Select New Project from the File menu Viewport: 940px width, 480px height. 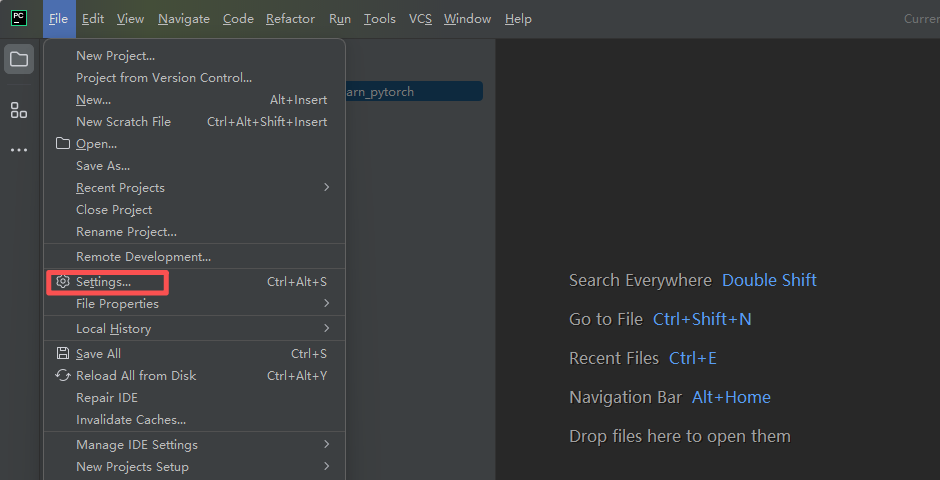(x=115, y=55)
